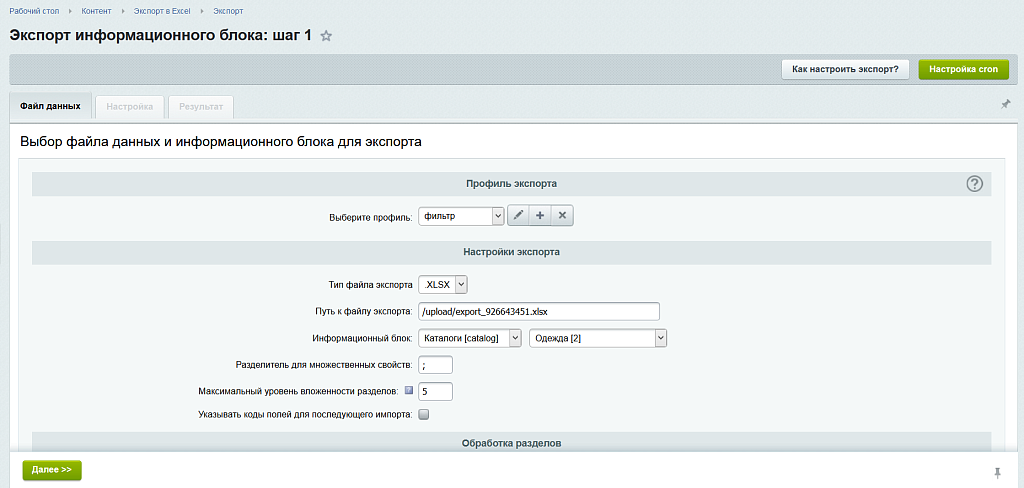The width and height of the screenshot is (1024, 488).
Task: Click hint icon near nesting level field
Action: [409, 390]
